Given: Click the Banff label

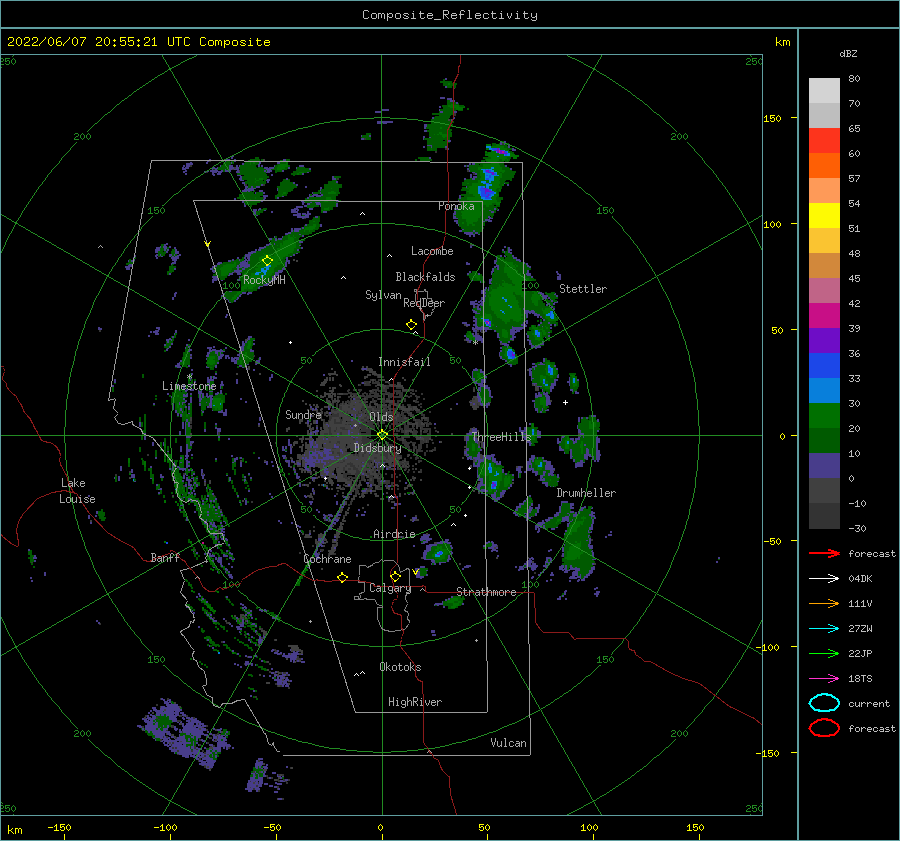Looking at the screenshot, I should pos(165,557).
